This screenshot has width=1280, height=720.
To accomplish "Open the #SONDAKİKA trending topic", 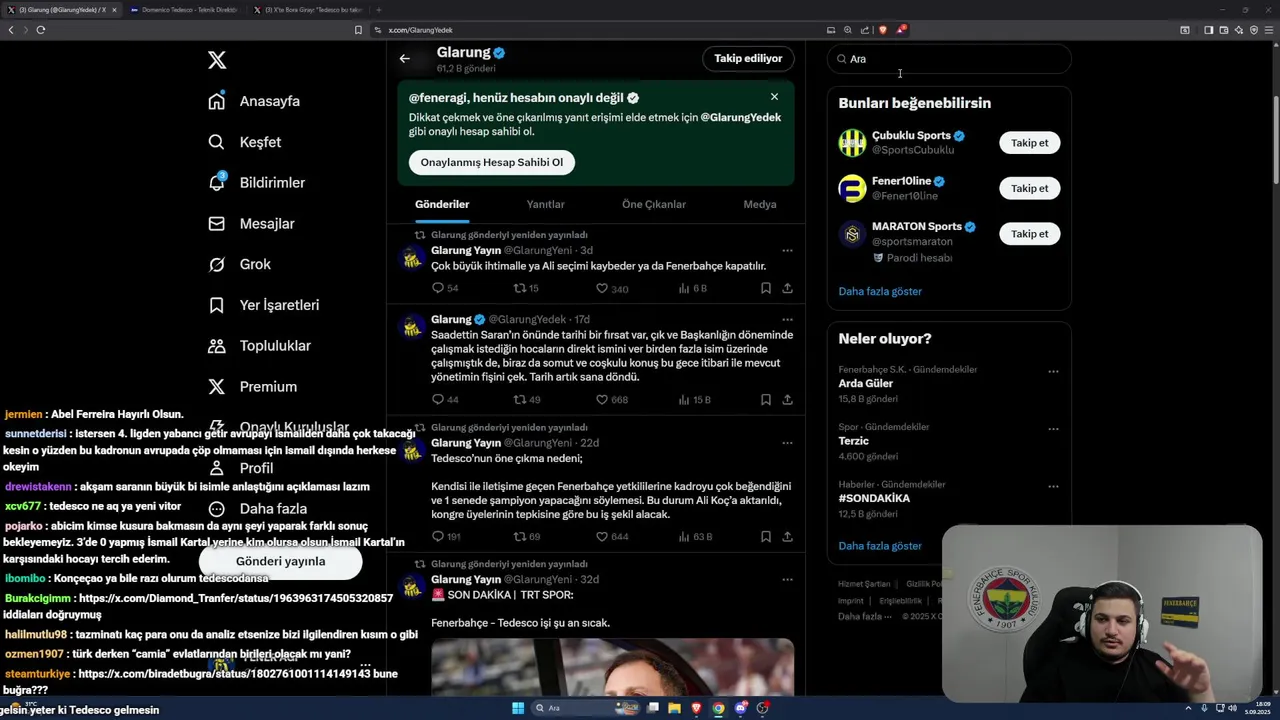I will 874,498.
